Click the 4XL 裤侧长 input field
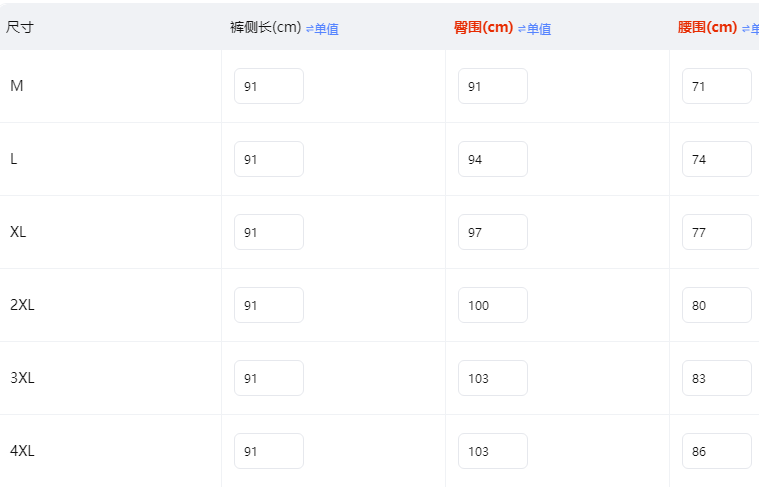759x487 pixels. (269, 451)
